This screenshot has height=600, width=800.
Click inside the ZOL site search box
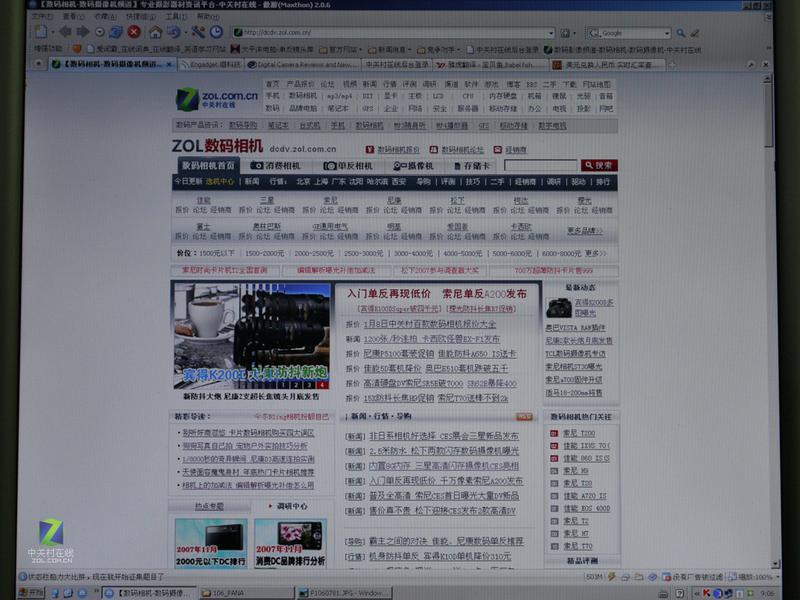(x=541, y=165)
